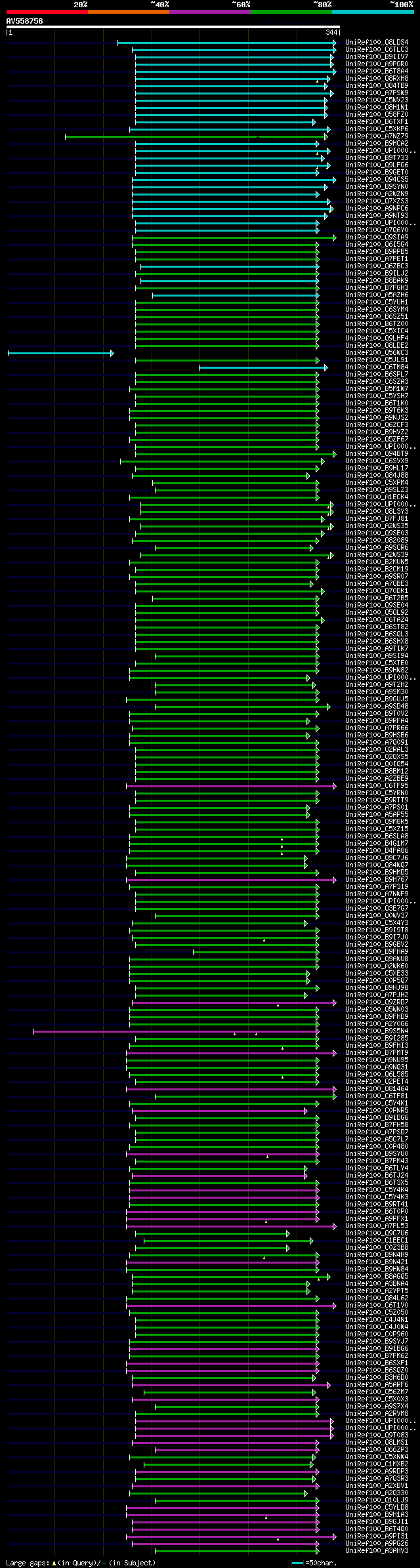Click the green ~80% identity legend segment
This screenshot has height=1568, width=420.
(x=291, y=12)
